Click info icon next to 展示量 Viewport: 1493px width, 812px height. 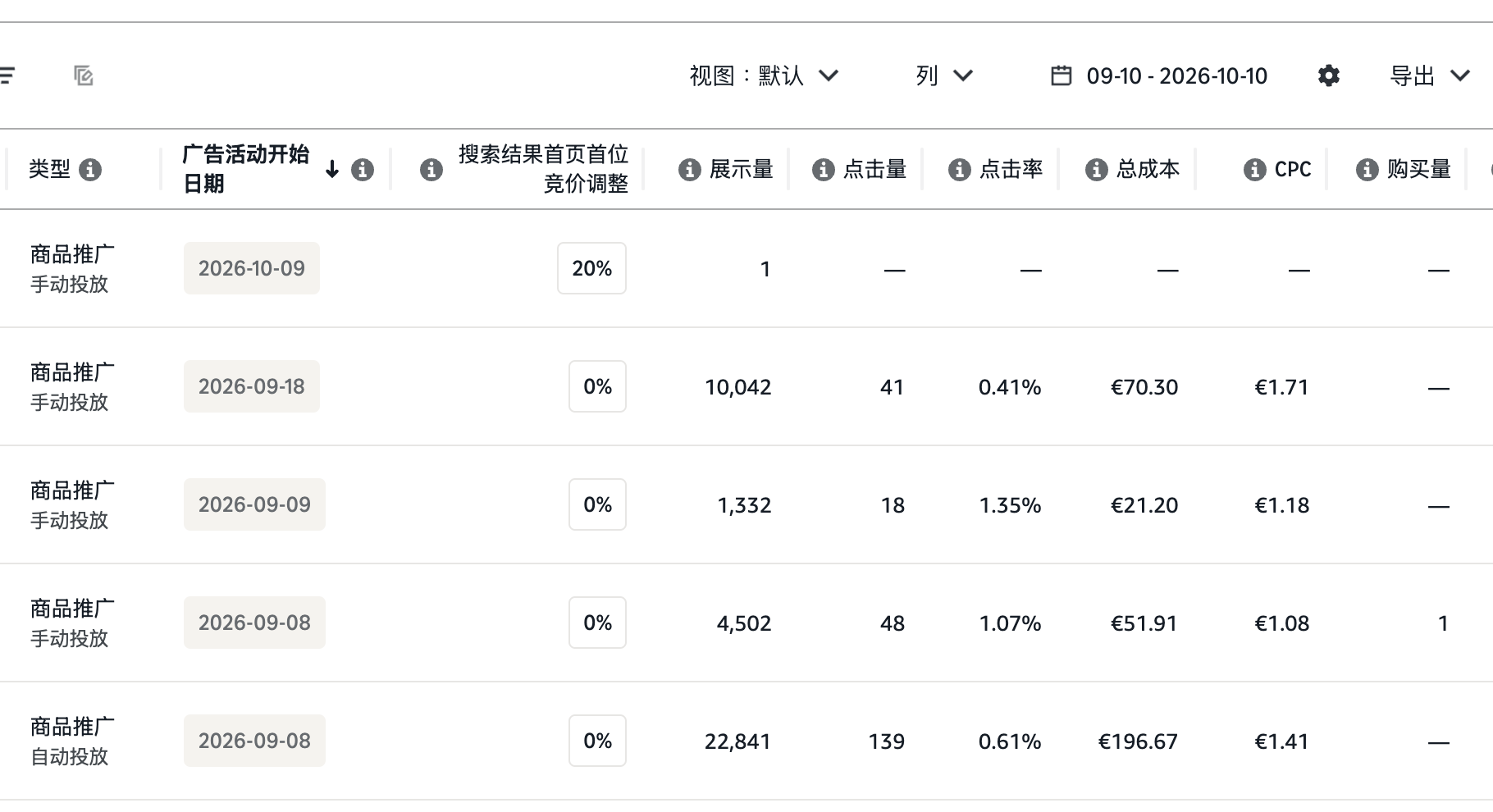690,170
